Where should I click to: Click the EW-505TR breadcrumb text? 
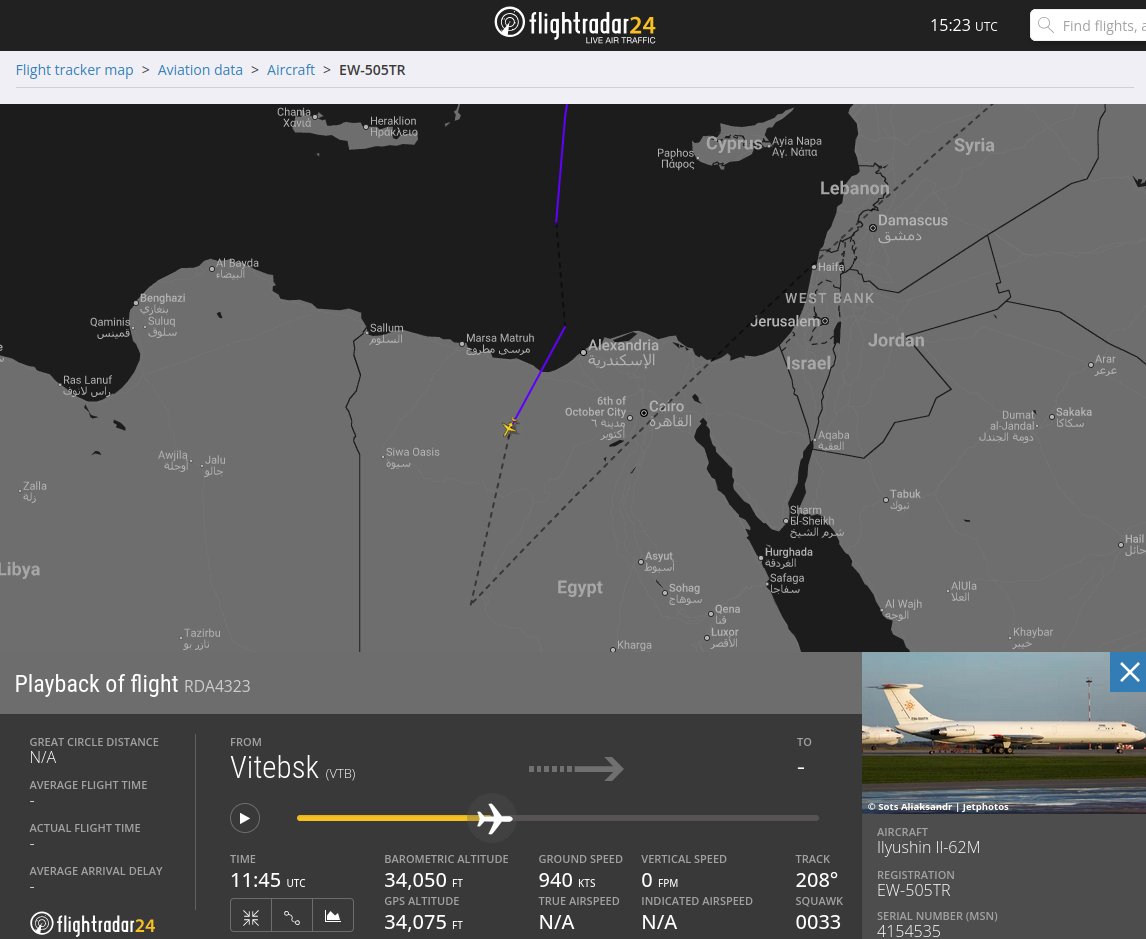[x=372, y=70]
